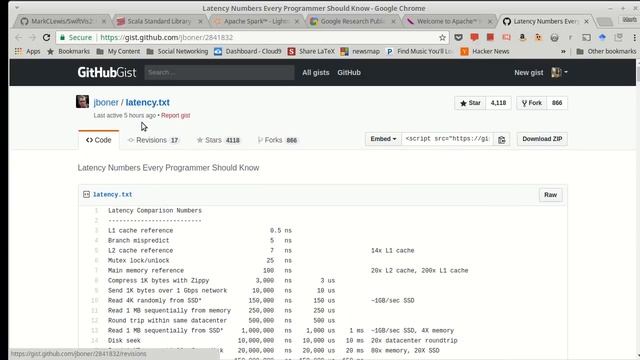Open the My Content bookmark folder
This screenshot has height=360, width=640.
pos(118,51)
